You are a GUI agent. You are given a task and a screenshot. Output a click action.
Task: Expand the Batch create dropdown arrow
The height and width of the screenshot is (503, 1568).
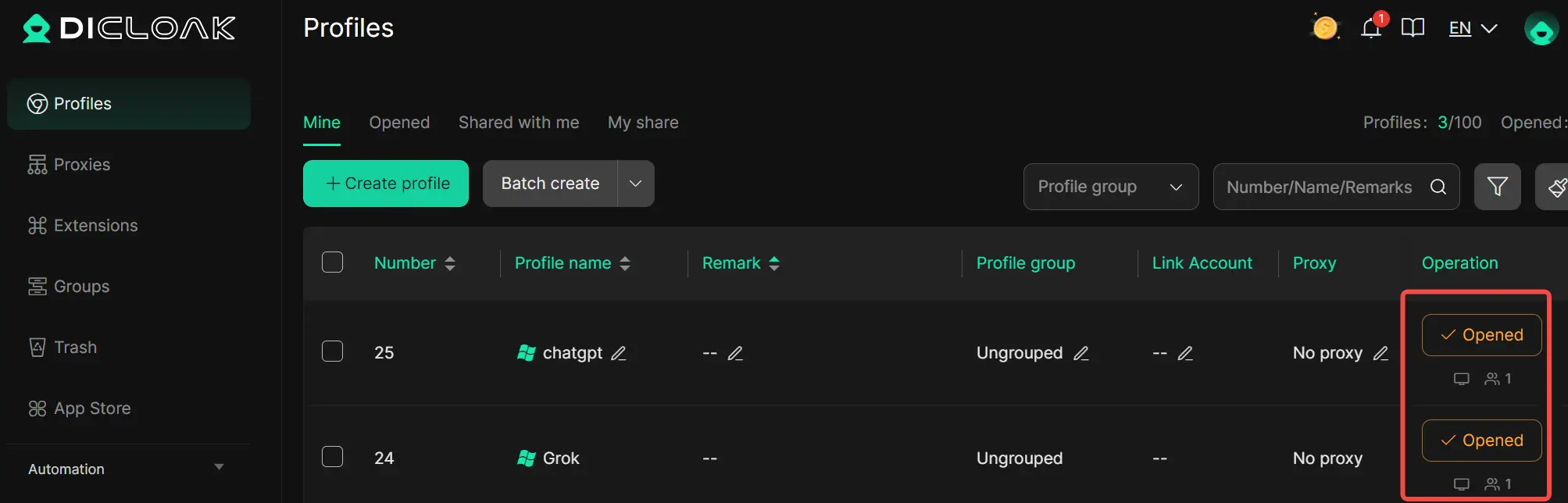635,184
